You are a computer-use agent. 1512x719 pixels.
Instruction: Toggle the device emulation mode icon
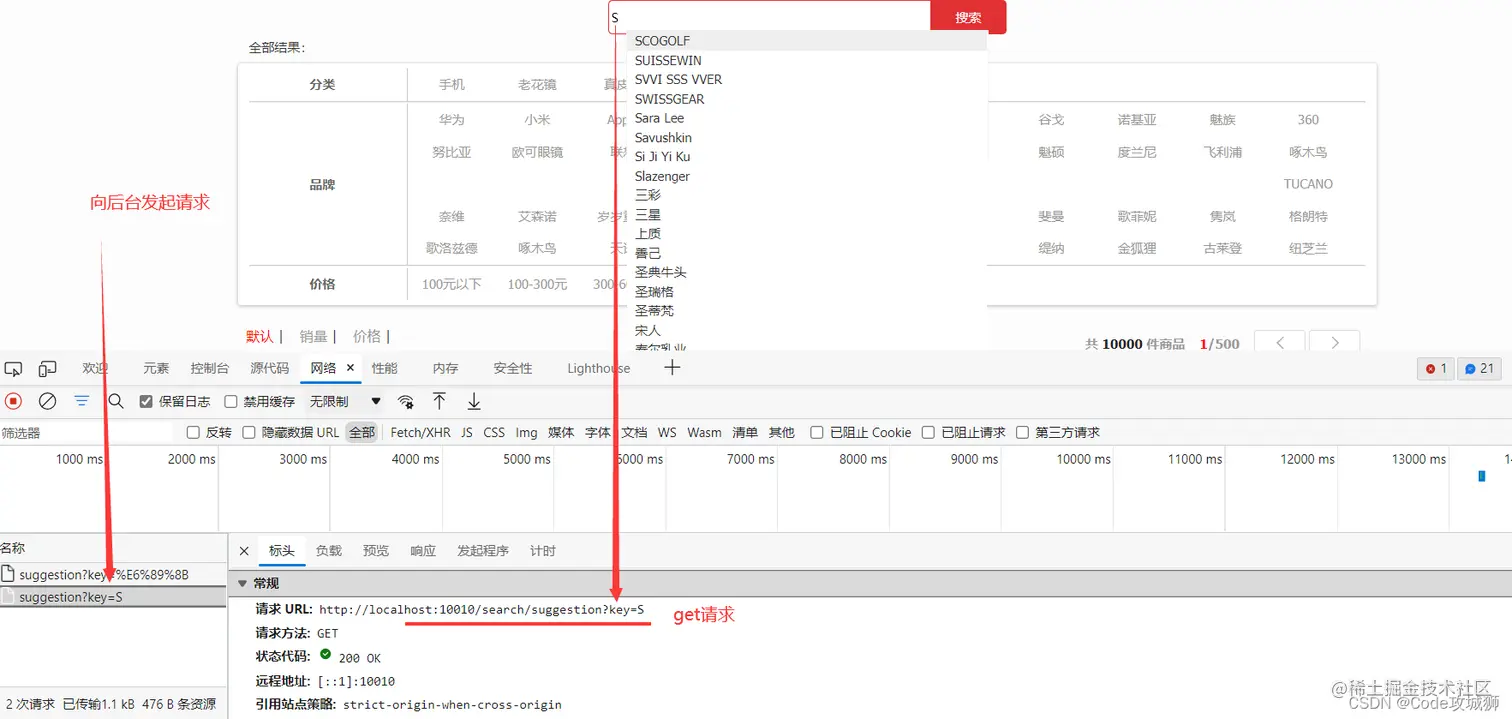tap(47, 369)
